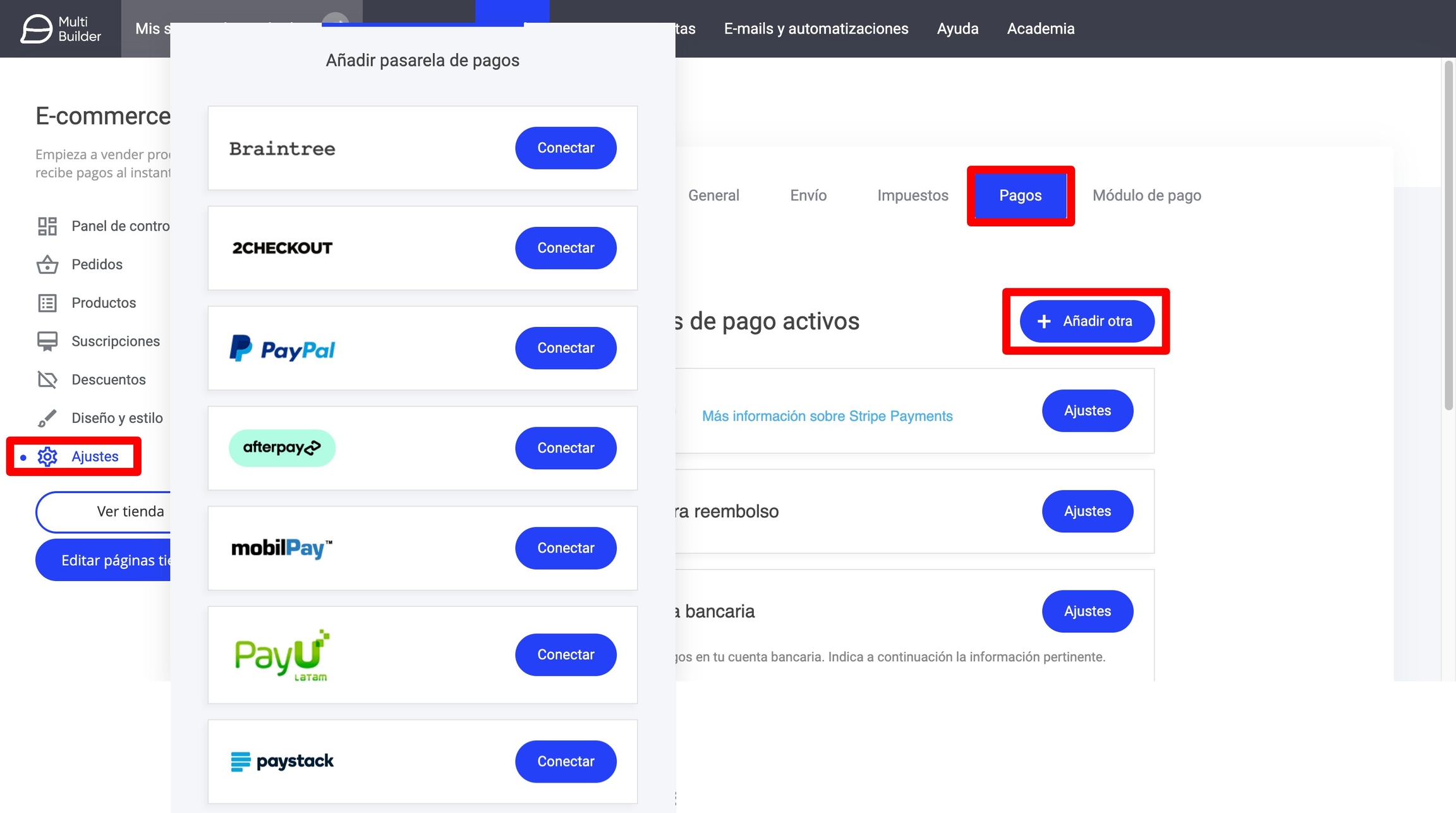The image size is (1456, 813).
Task: Open E-mails y automatizaciones menu
Action: click(816, 28)
